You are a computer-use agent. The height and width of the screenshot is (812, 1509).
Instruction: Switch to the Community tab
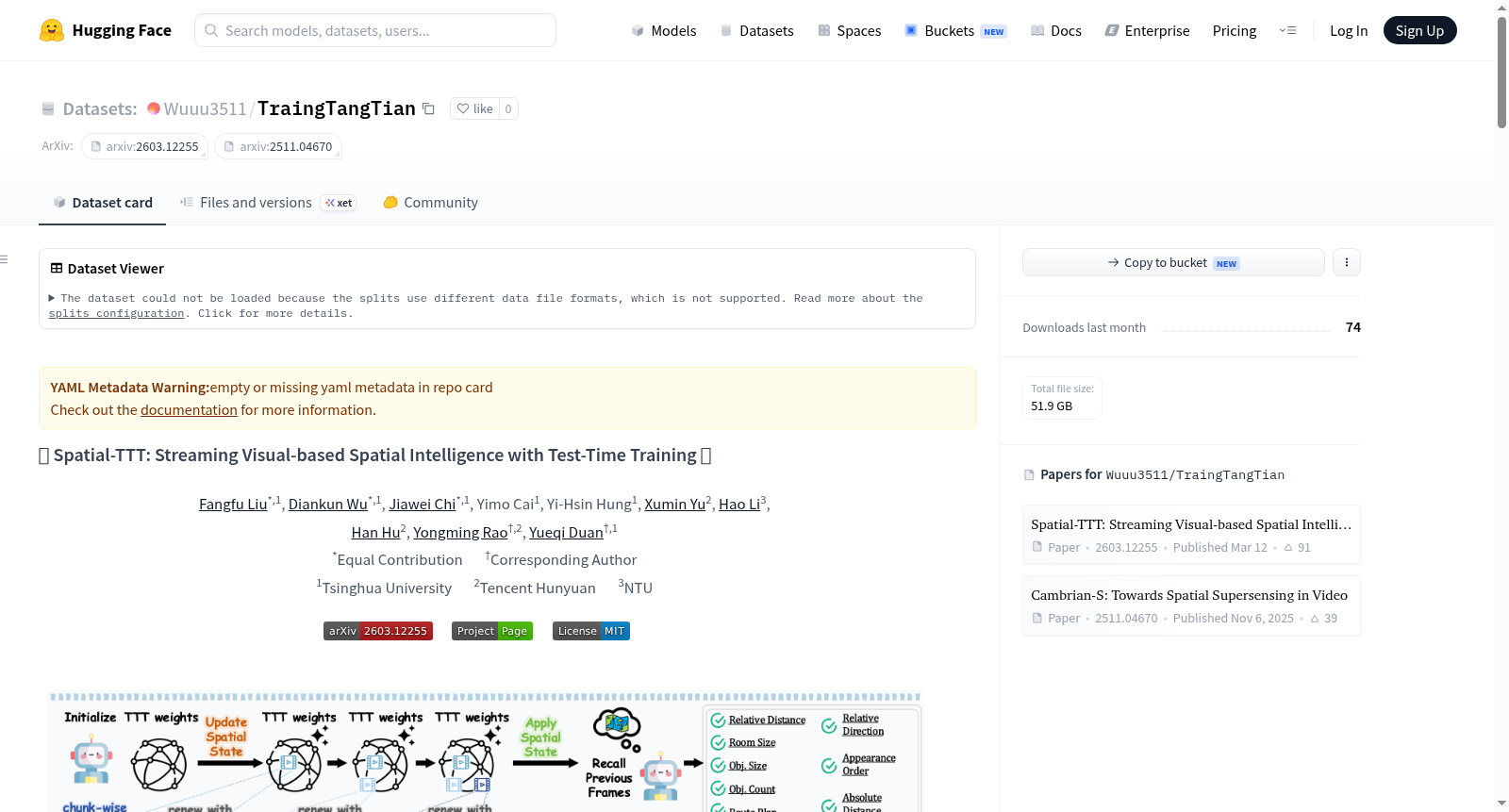click(x=431, y=203)
